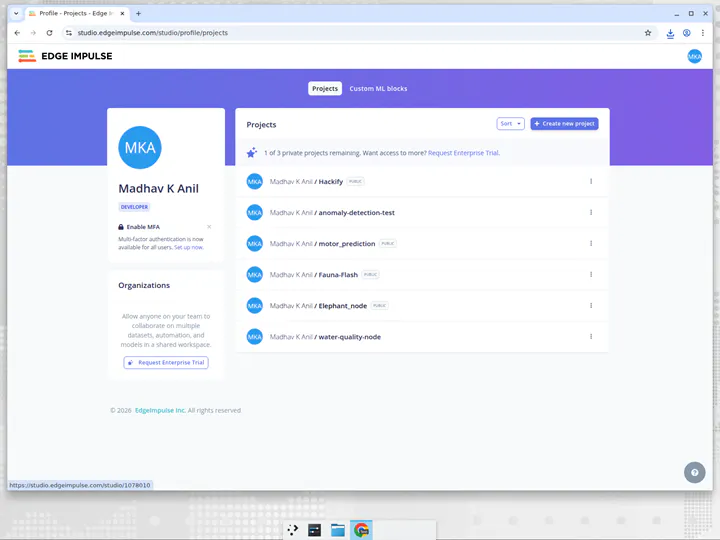Screen dimensions: 720x540
Task: Open the file manager from the taskbar
Action: click(x=338, y=530)
